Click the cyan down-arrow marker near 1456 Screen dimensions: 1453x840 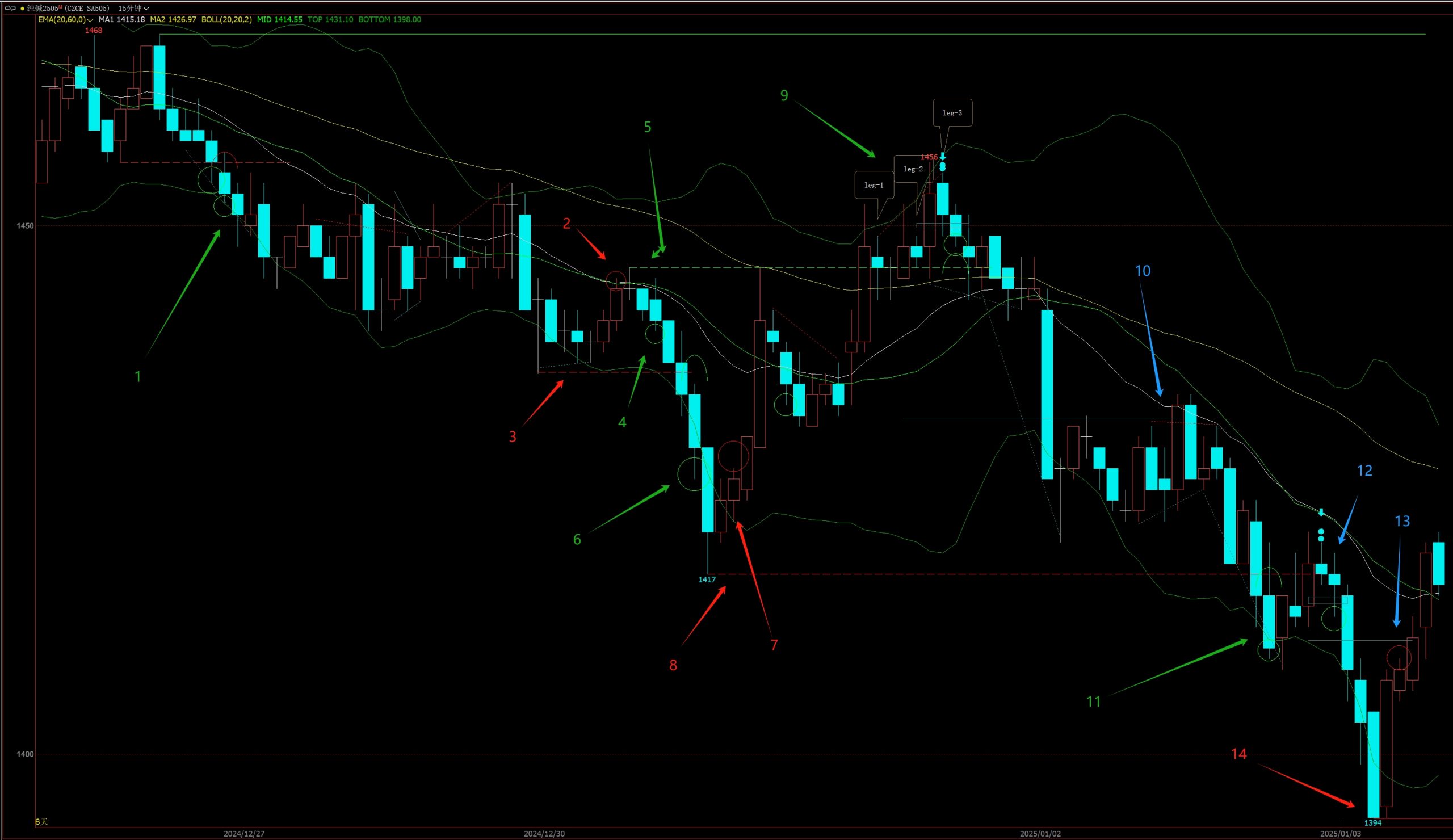pos(943,156)
